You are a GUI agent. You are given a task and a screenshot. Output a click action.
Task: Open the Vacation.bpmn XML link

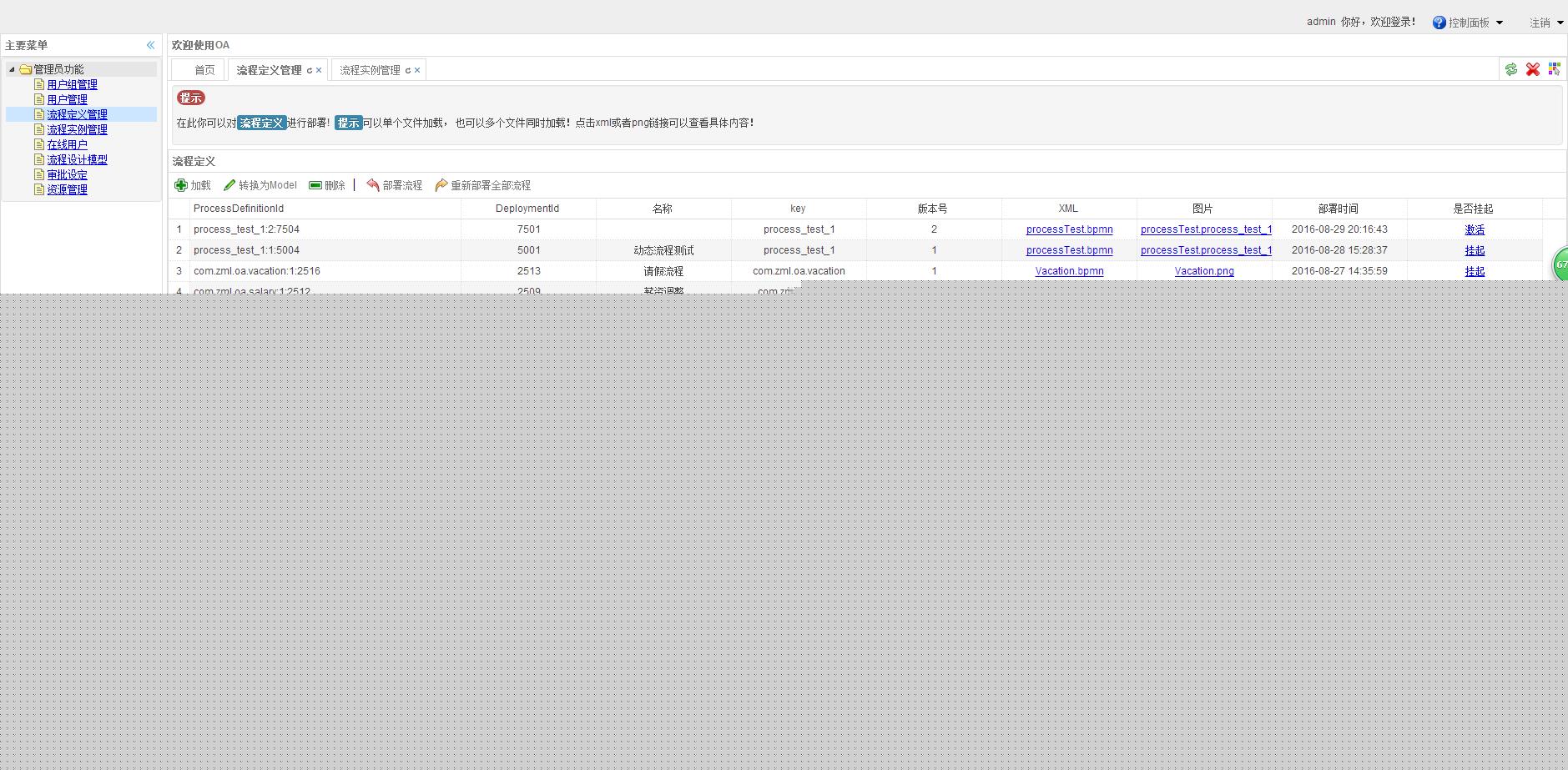[1069, 271]
